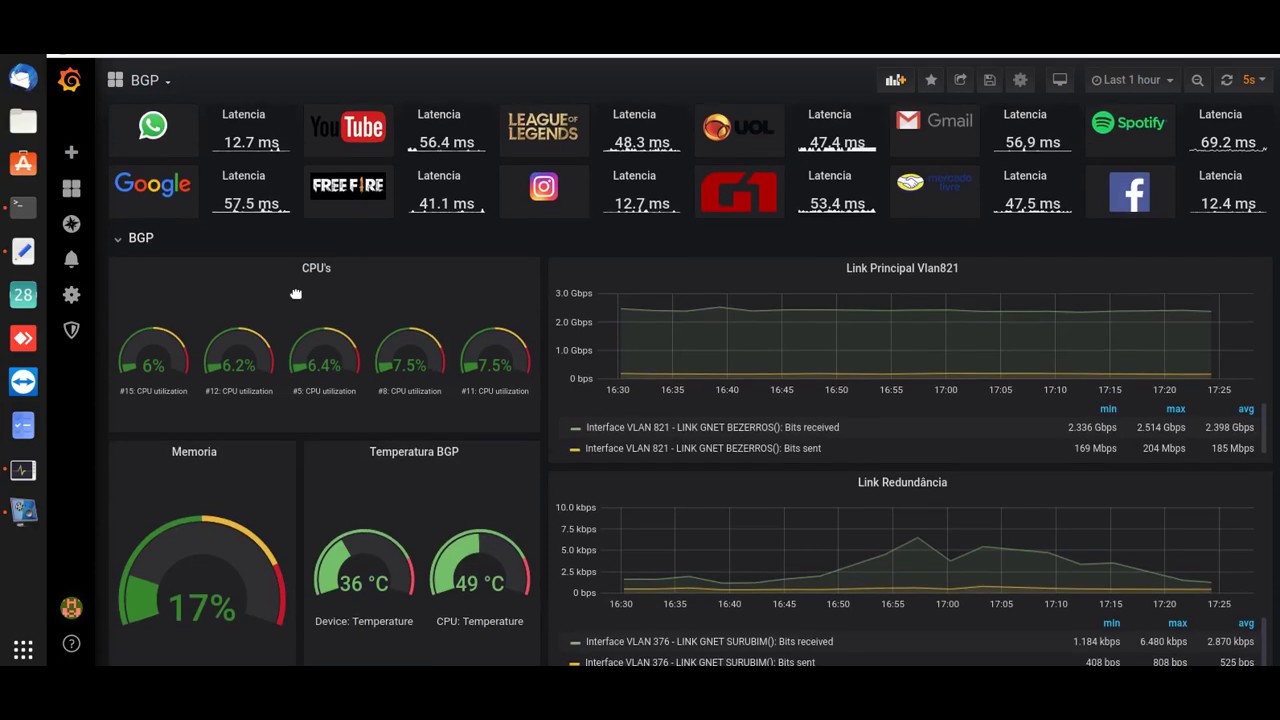
Task: Click the Memoria 17% gauge
Action: (202, 572)
